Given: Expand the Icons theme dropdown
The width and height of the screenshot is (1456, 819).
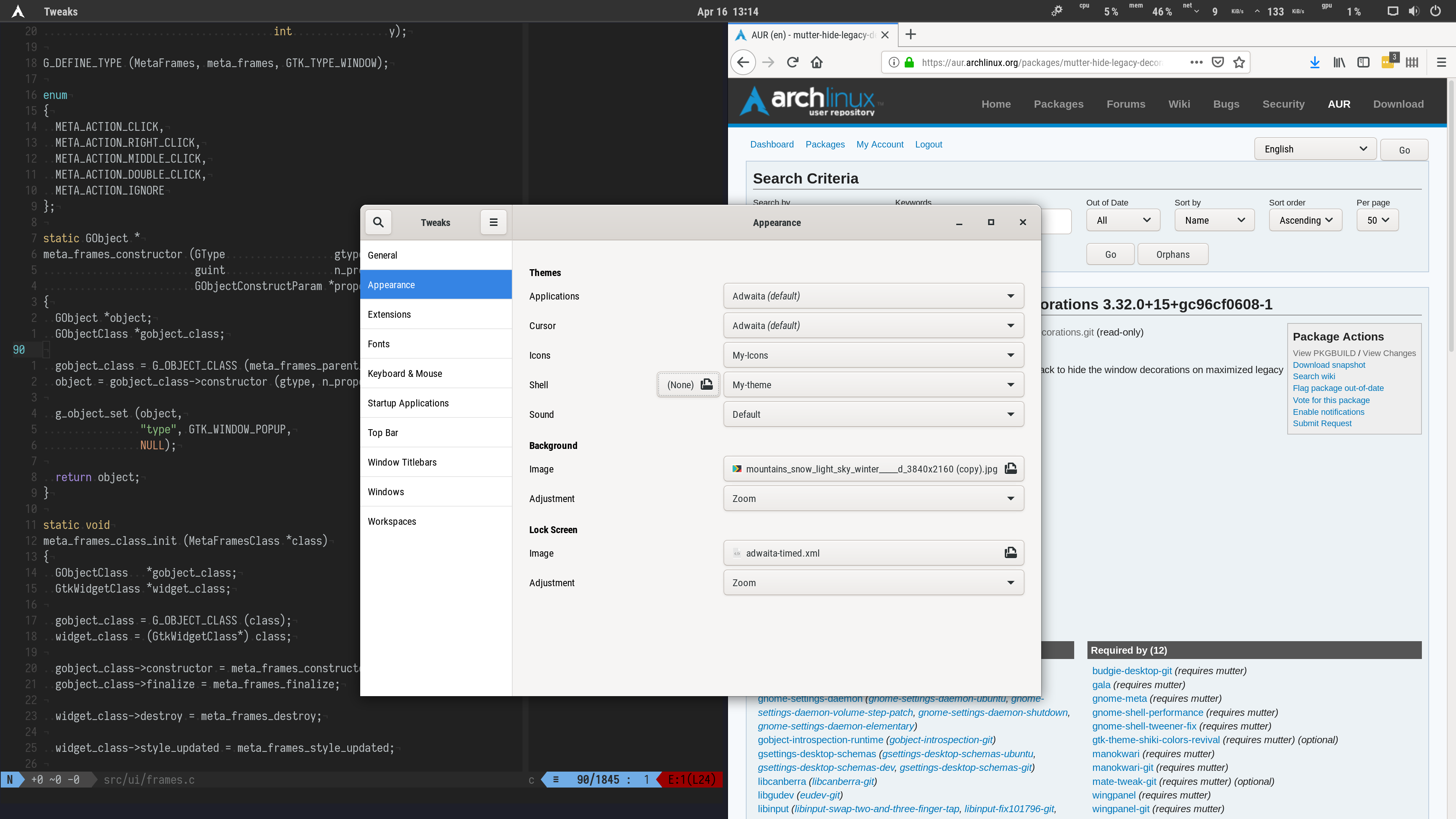Looking at the screenshot, I should point(873,355).
